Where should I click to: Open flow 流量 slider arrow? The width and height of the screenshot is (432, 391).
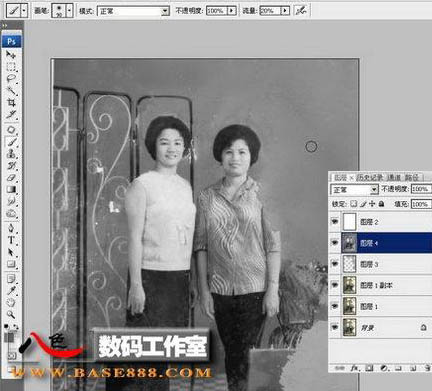tap(285, 11)
